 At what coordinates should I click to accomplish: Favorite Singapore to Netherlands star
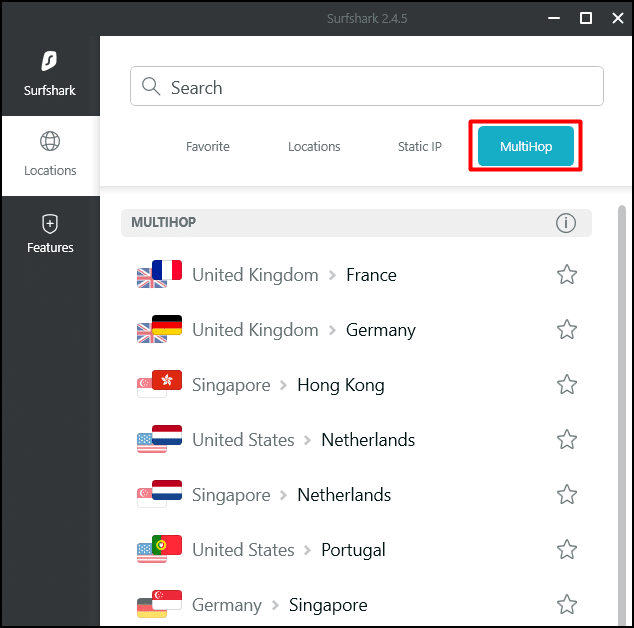point(567,495)
